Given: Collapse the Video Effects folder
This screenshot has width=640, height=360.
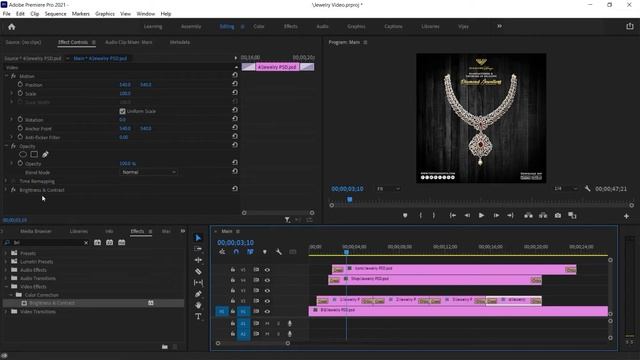Looking at the screenshot, I should pos(6,287).
